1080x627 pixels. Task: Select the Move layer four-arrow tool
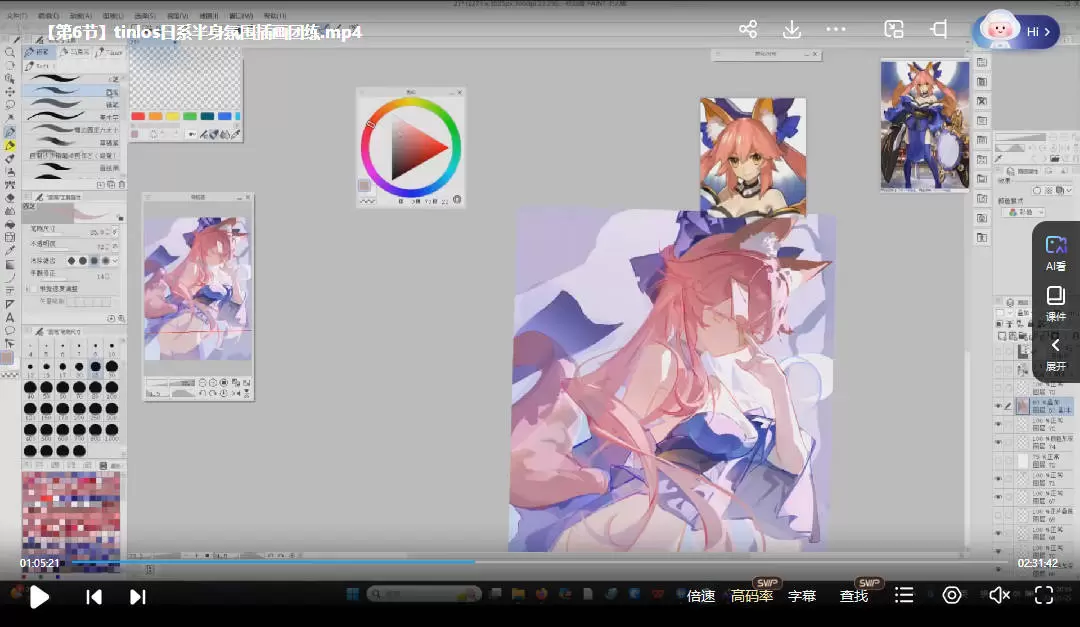pos(10,92)
